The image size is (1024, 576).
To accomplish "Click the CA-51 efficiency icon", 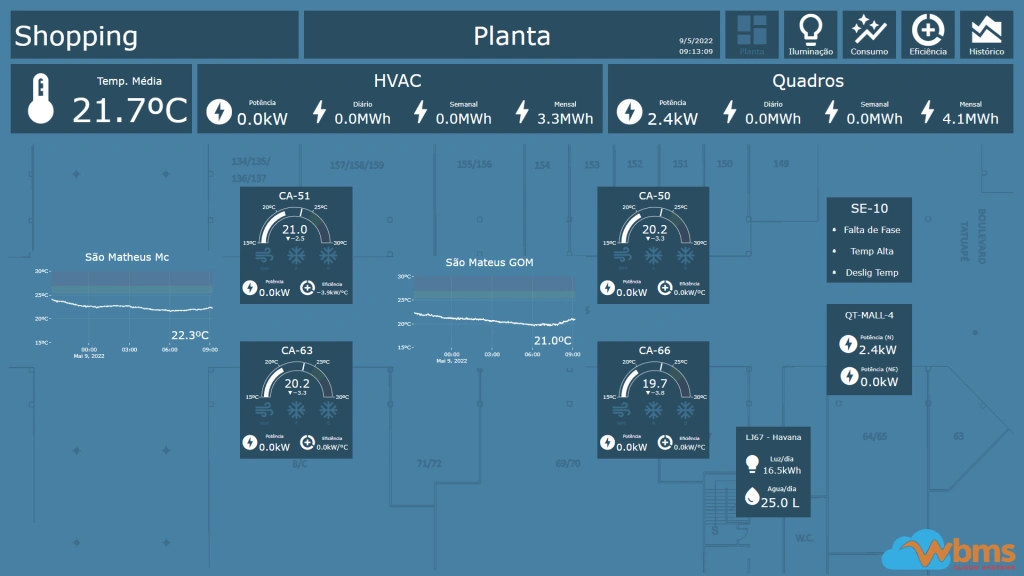I will pyautogui.click(x=308, y=289).
